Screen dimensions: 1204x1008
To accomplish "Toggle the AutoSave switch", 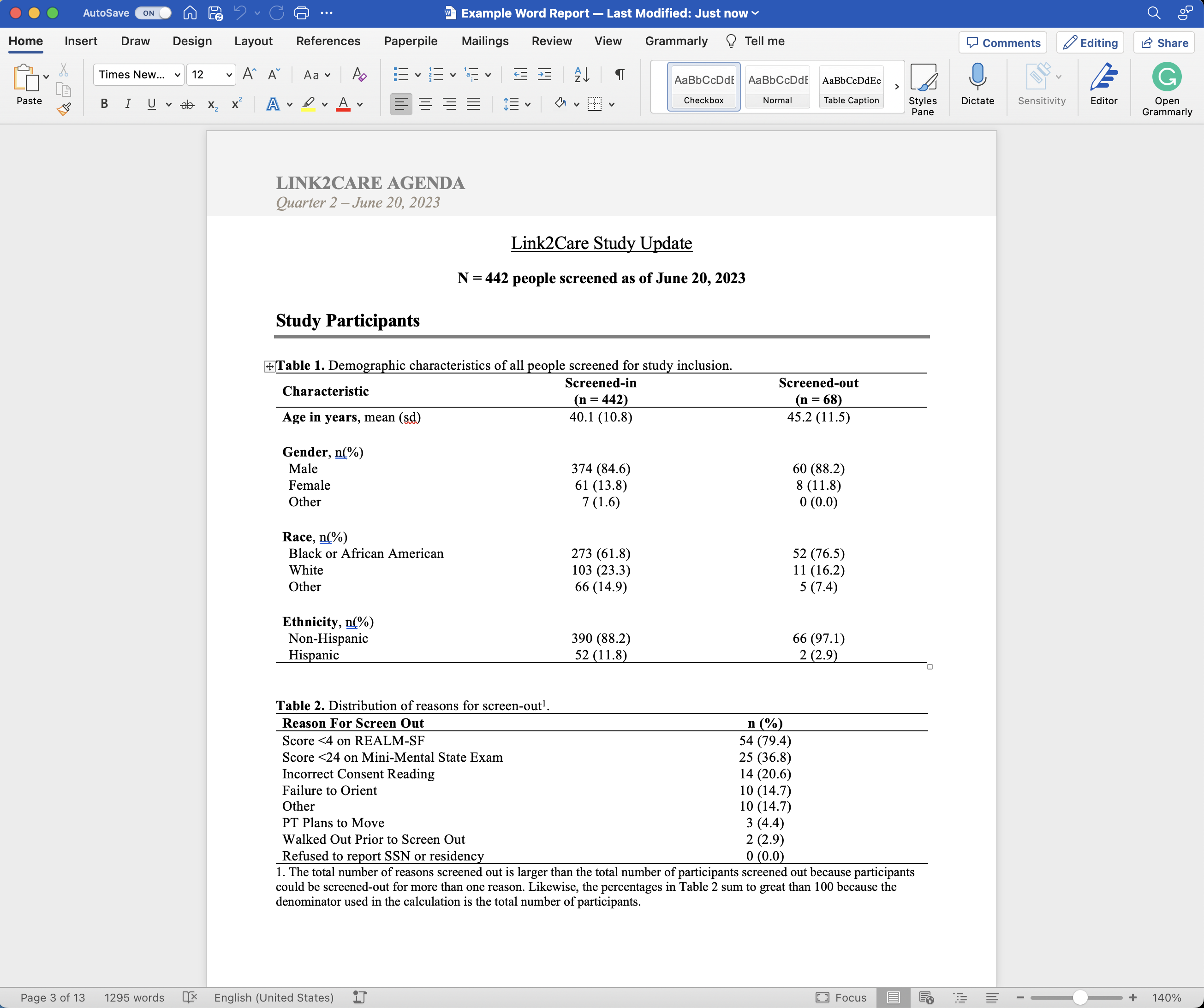I will coord(153,13).
